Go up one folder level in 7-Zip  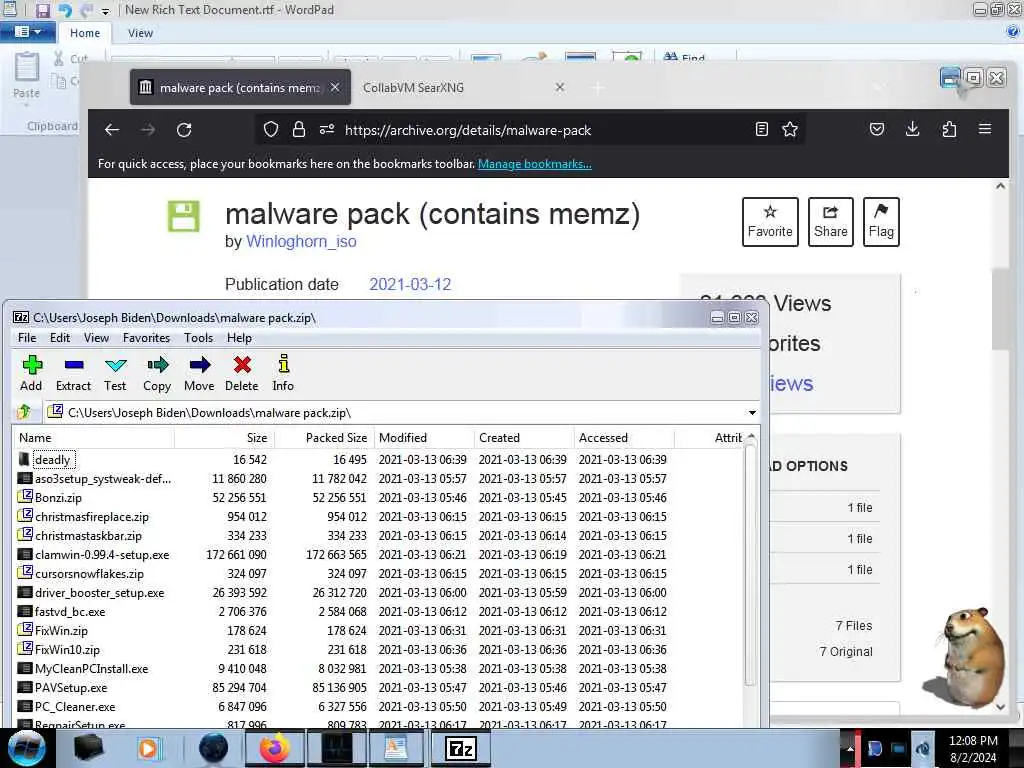pyautogui.click(x=25, y=412)
